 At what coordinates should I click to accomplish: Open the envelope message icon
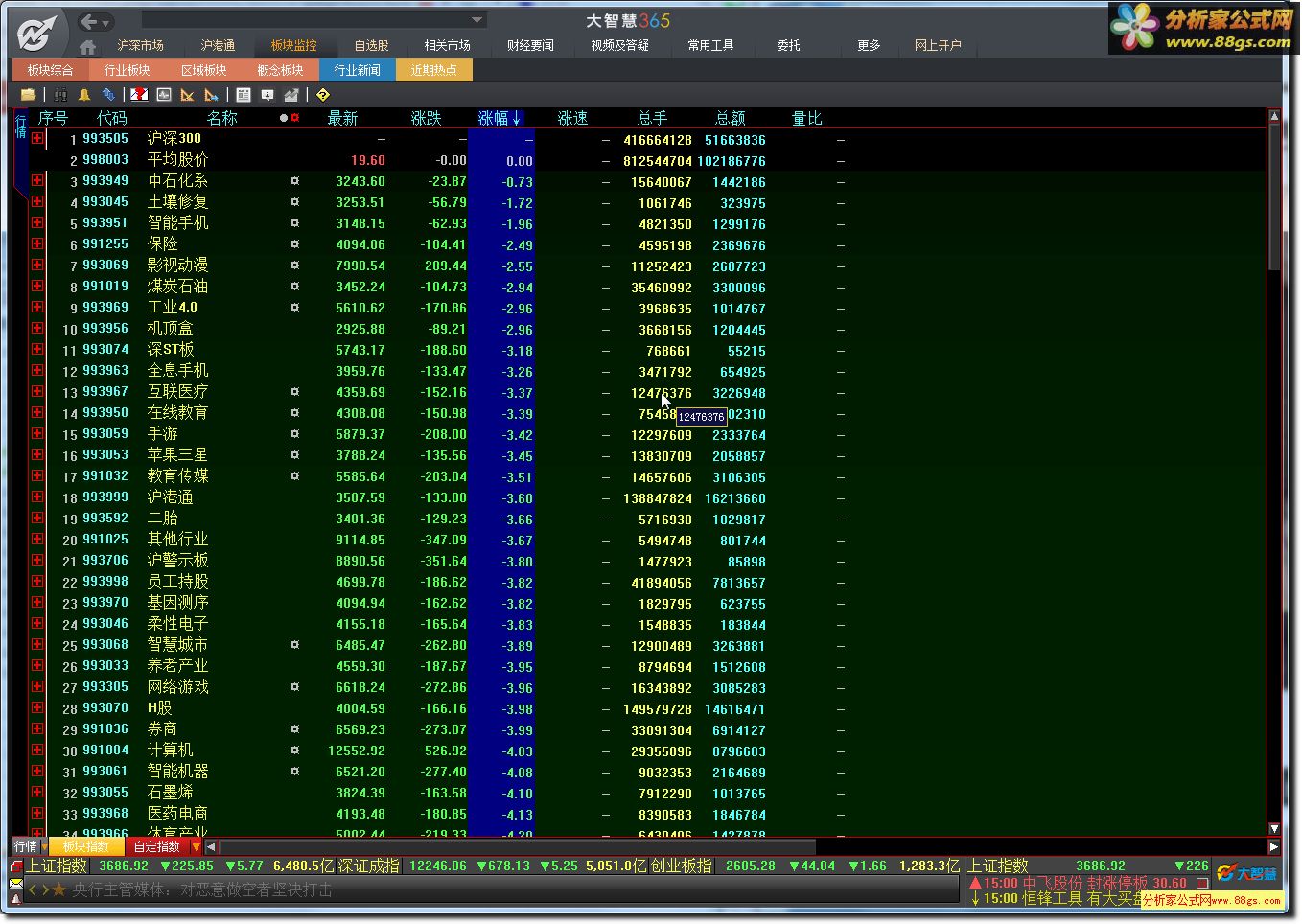[x=16, y=883]
